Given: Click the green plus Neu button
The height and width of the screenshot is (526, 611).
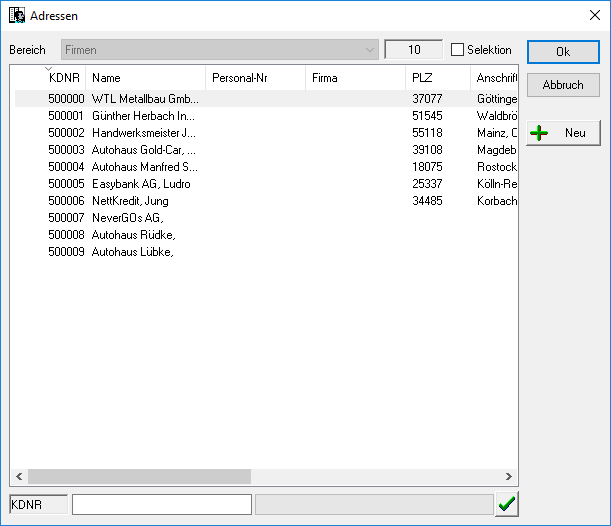Looking at the screenshot, I should point(563,133).
